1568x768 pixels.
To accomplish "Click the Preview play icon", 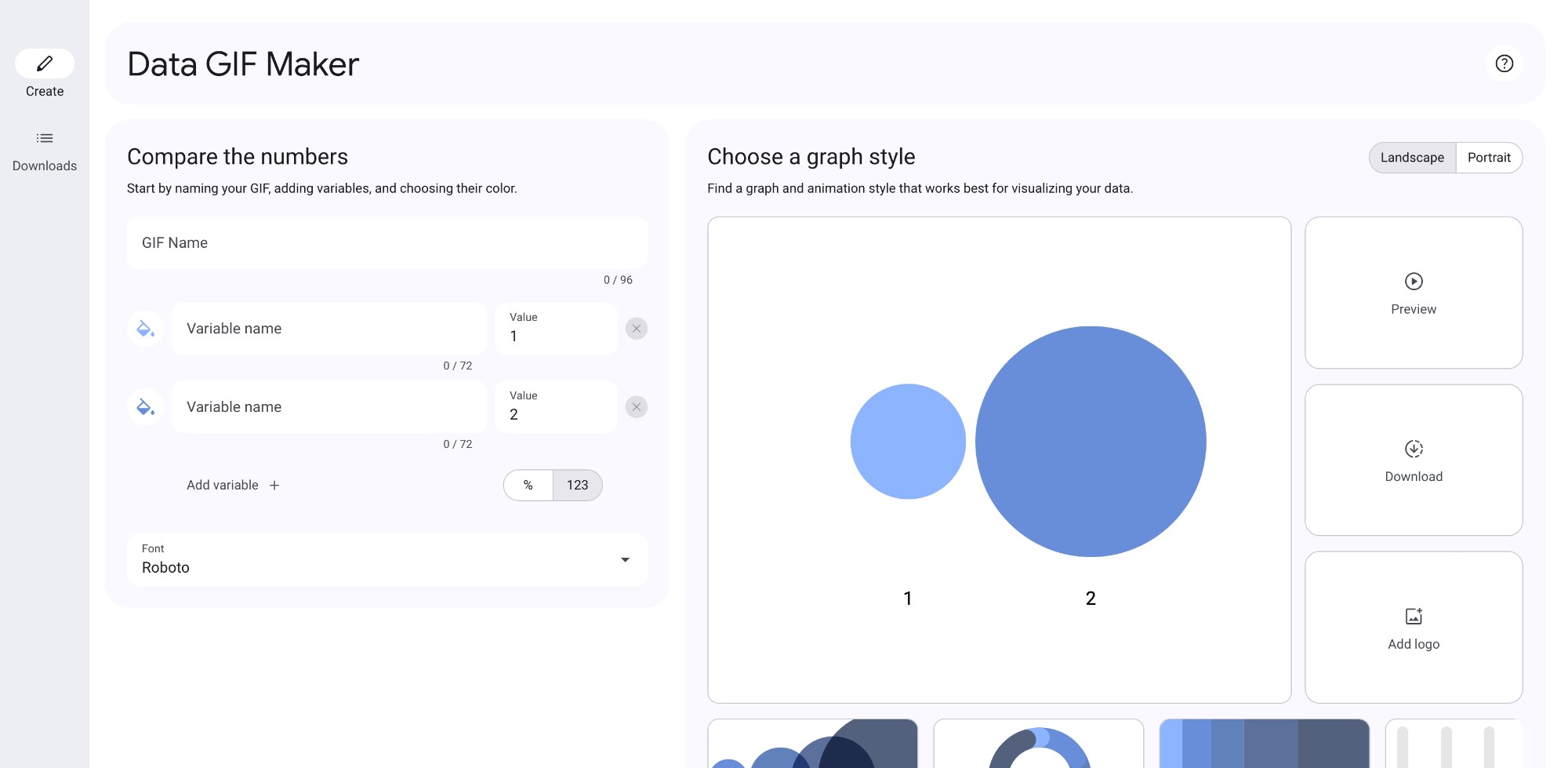I will [1414, 281].
